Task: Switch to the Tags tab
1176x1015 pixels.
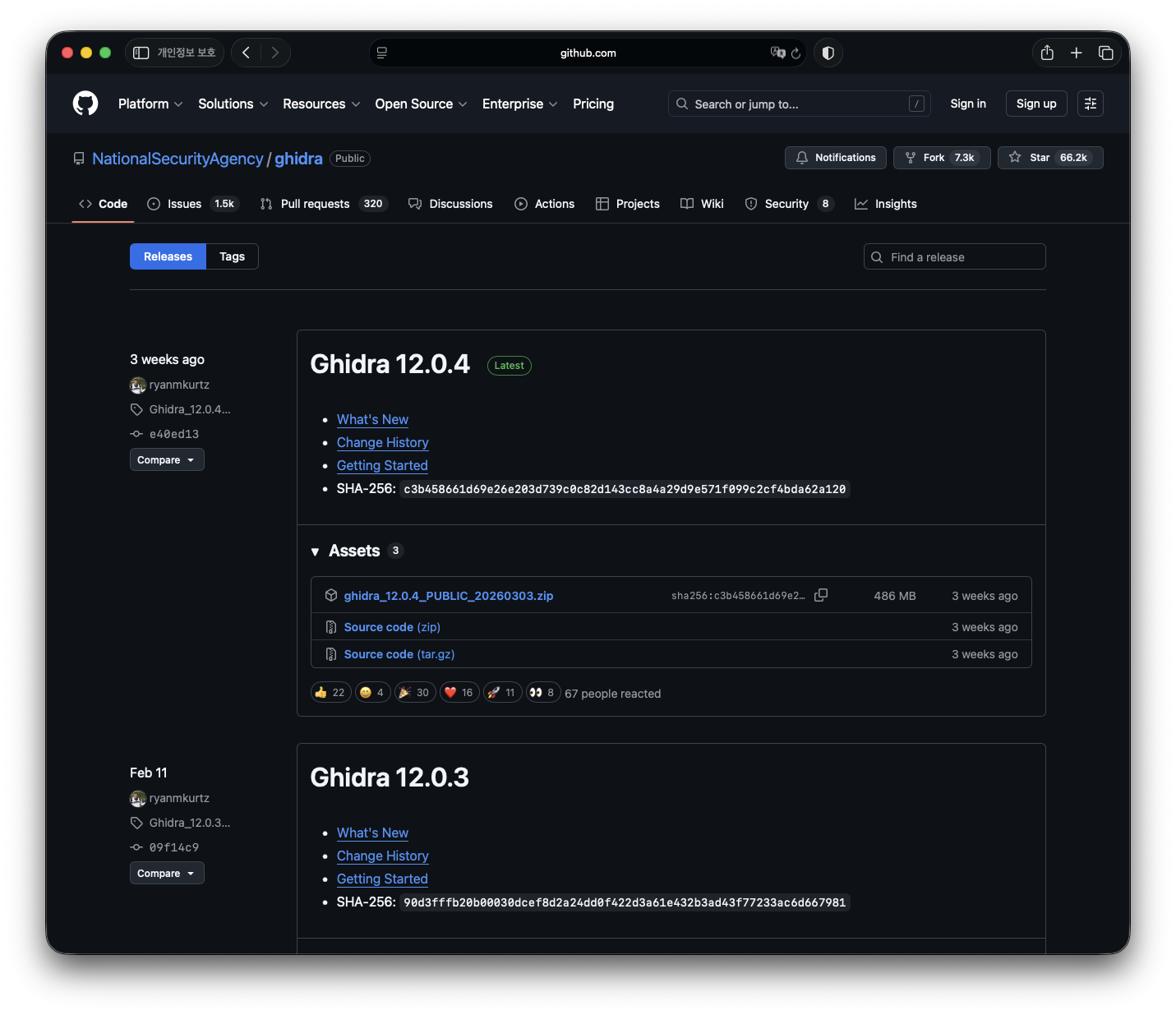Action: tap(232, 256)
